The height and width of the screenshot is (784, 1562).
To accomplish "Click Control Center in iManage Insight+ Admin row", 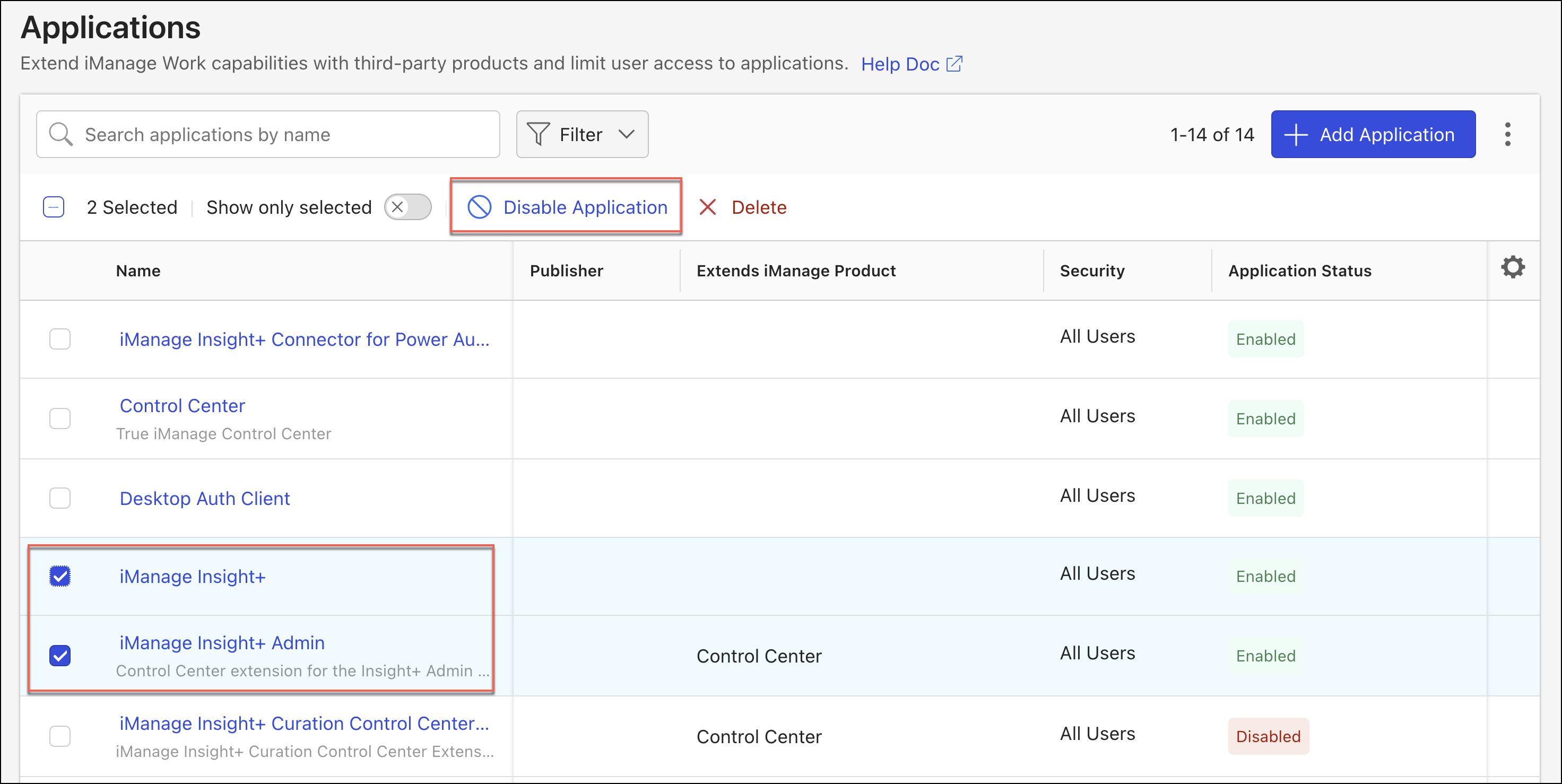I will click(759, 656).
